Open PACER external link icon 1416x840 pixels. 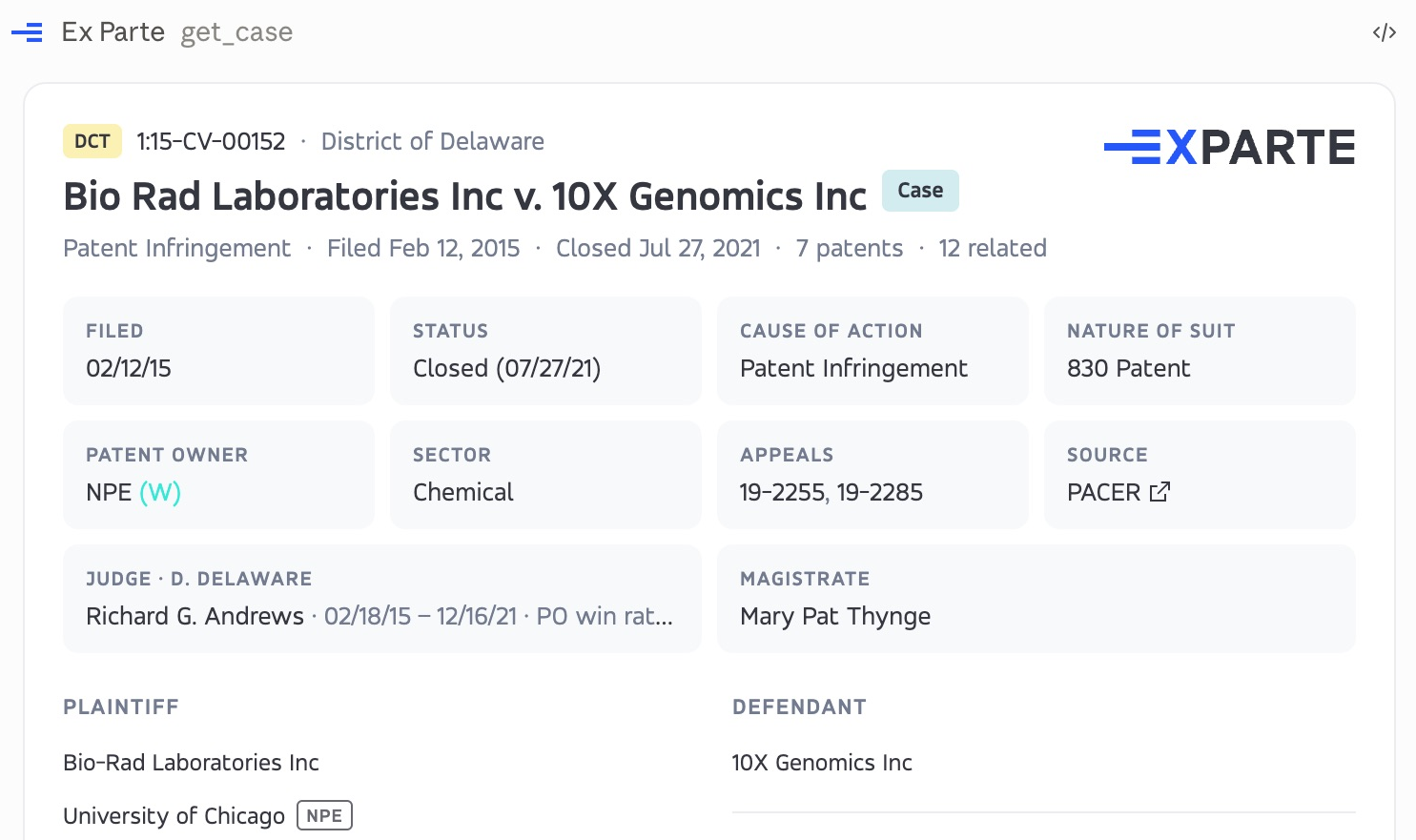(1159, 492)
